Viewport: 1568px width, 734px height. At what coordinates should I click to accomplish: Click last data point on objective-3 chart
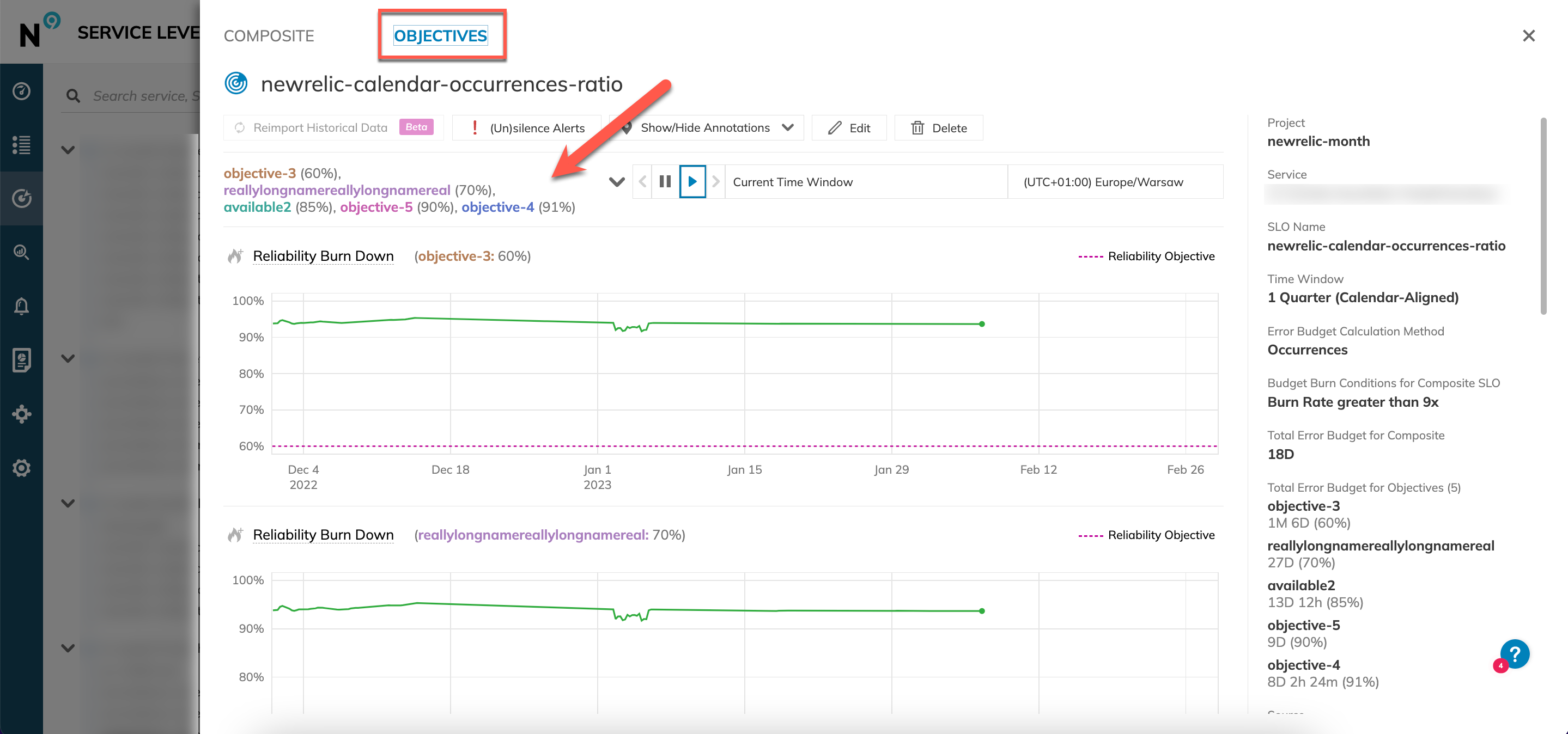tap(981, 324)
